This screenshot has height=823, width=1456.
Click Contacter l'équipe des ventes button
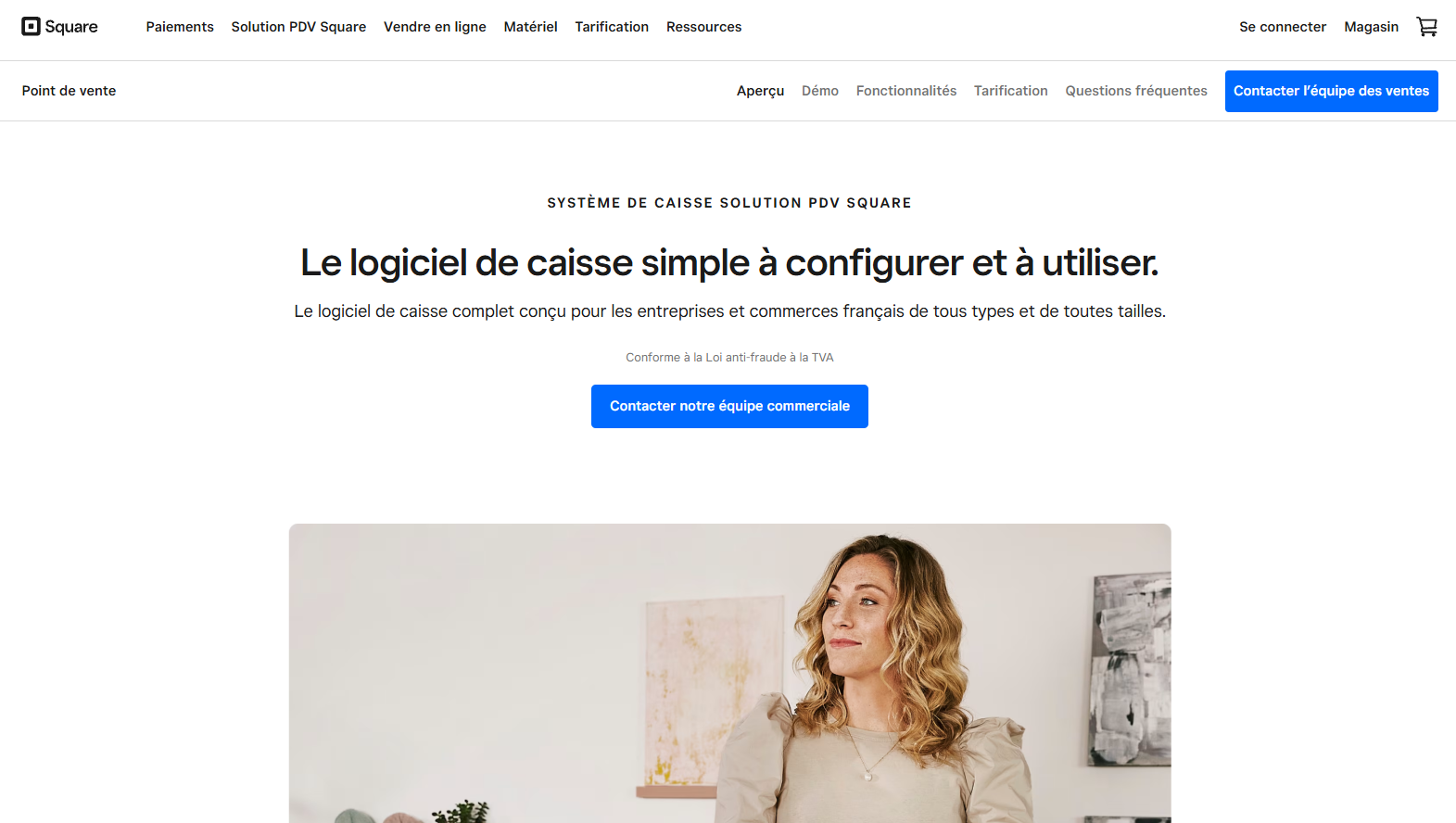(1331, 91)
